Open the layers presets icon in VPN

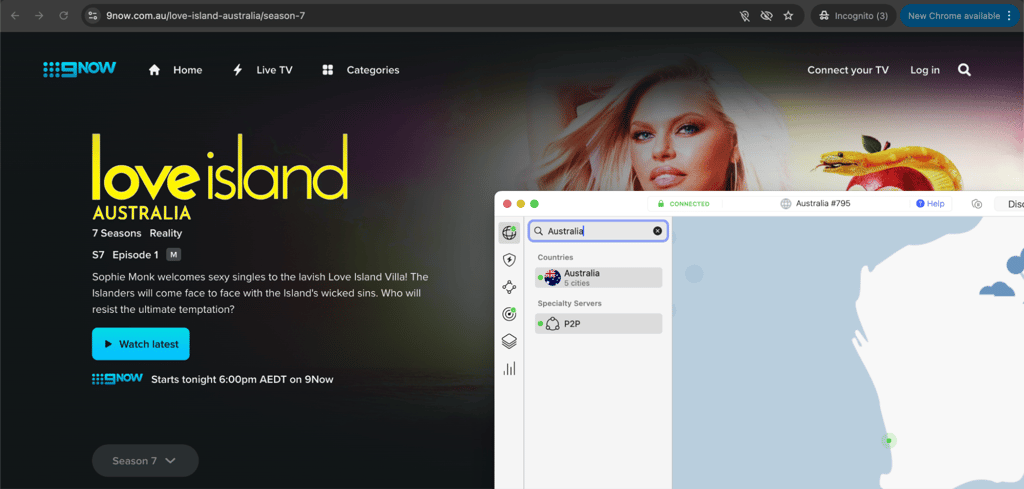pyautogui.click(x=509, y=341)
